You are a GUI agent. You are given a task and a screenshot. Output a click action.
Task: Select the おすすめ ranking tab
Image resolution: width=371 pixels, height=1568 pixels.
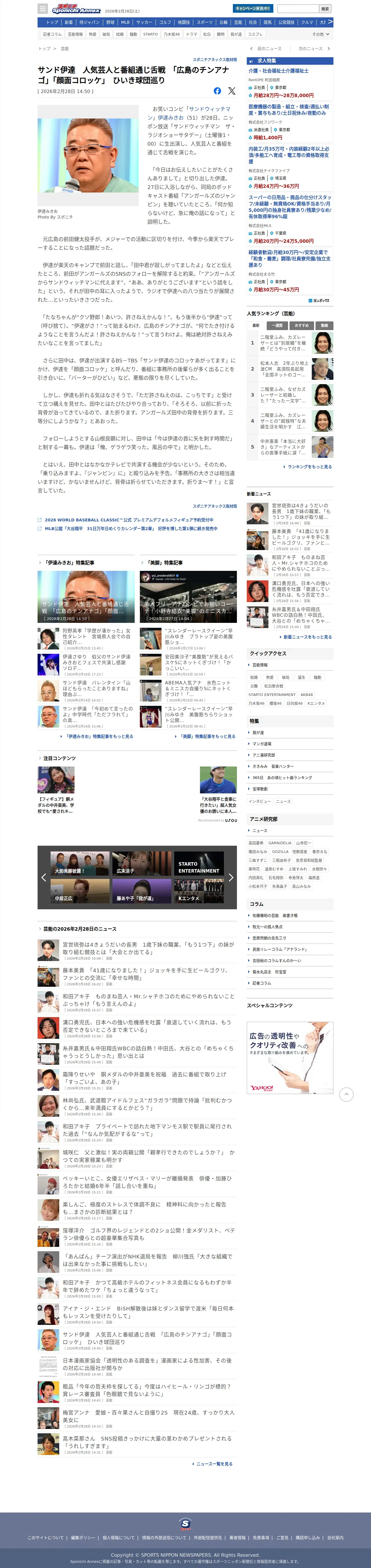[302, 325]
